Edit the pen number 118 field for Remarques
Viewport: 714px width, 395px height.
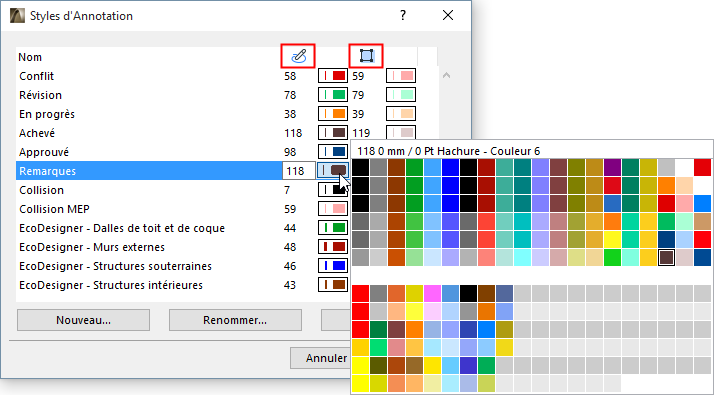click(299, 171)
